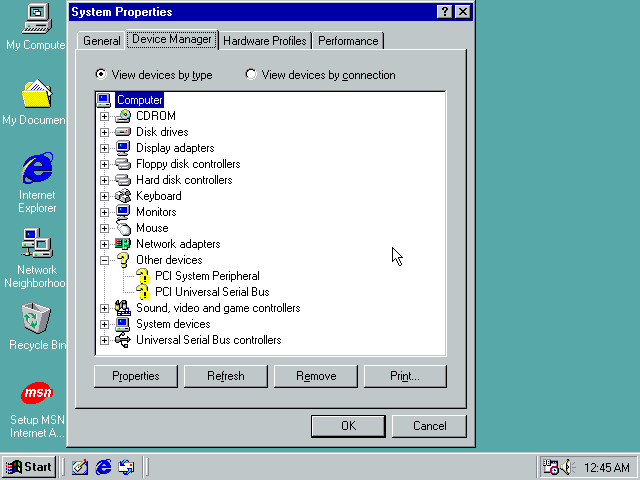Expand the Mouse tree node
Image resolution: width=640 pixels, height=480 pixels.
104,228
